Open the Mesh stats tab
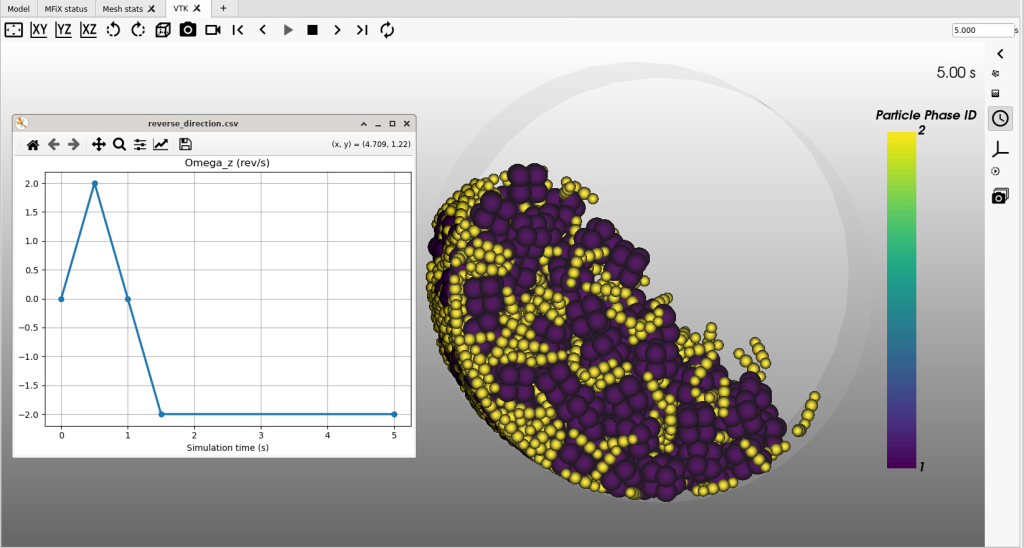This screenshot has width=1024, height=548. click(123, 8)
